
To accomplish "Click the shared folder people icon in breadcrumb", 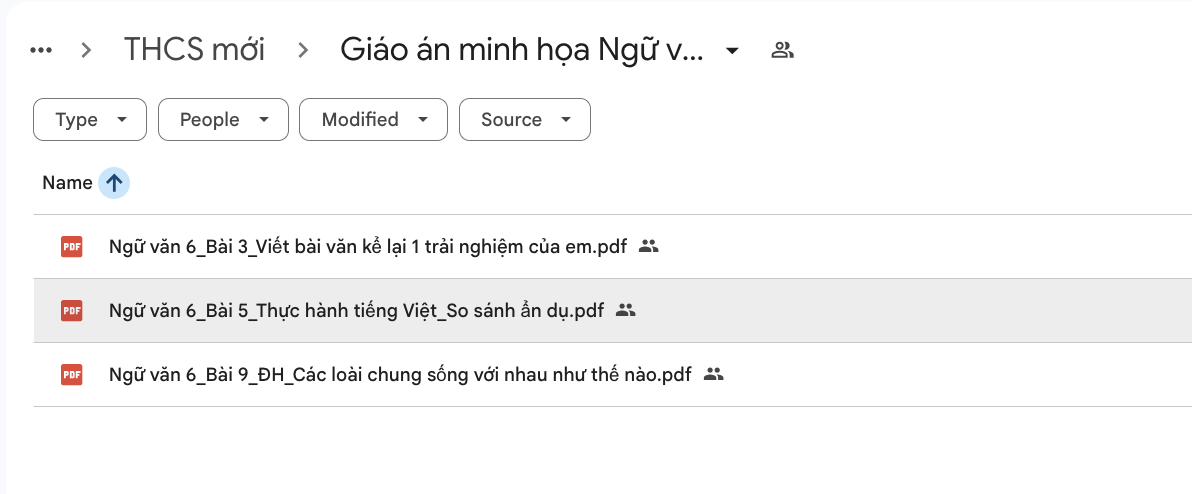I will [782, 50].
